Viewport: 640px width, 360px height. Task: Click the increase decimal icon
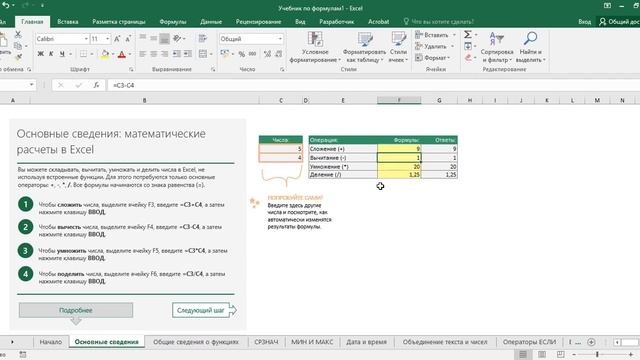(x=267, y=54)
